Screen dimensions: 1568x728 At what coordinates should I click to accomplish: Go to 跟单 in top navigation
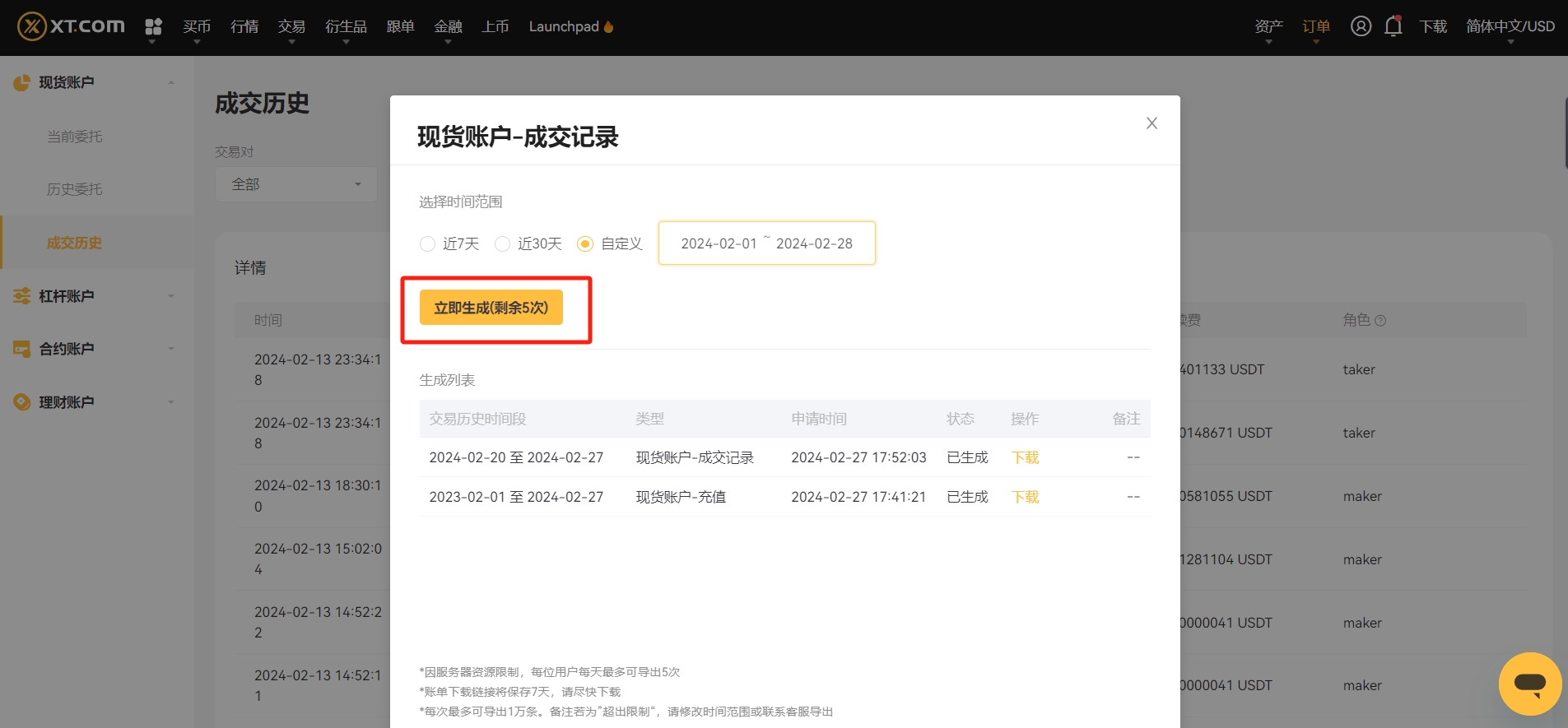click(400, 26)
